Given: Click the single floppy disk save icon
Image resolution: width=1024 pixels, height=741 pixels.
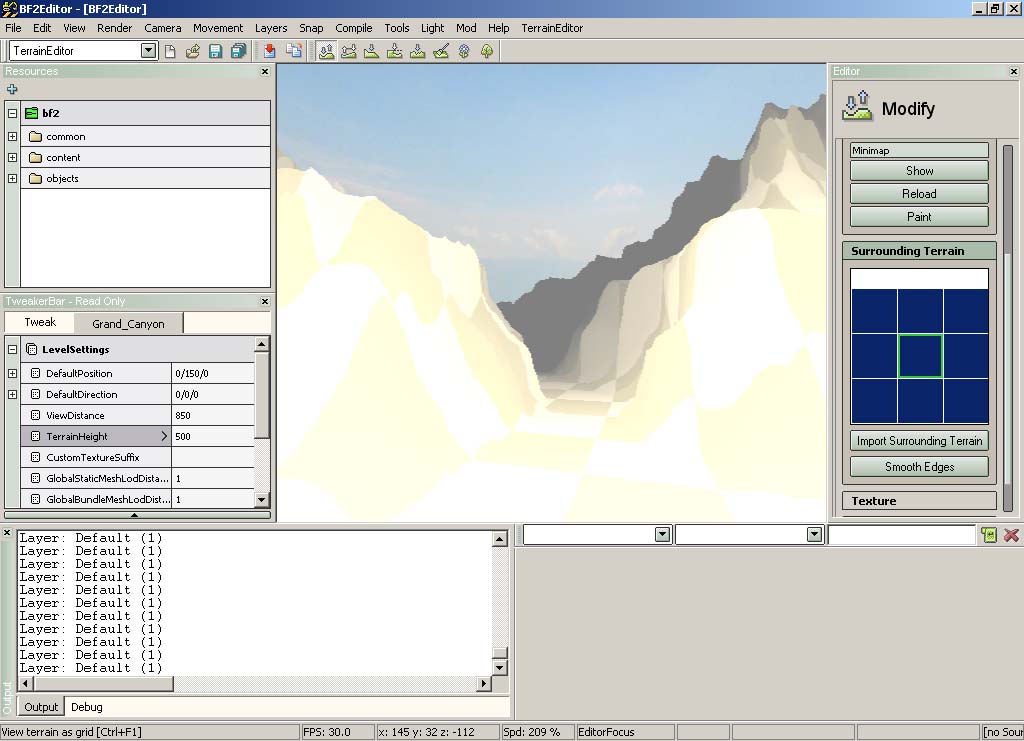Looking at the screenshot, I should click(215, 51).
